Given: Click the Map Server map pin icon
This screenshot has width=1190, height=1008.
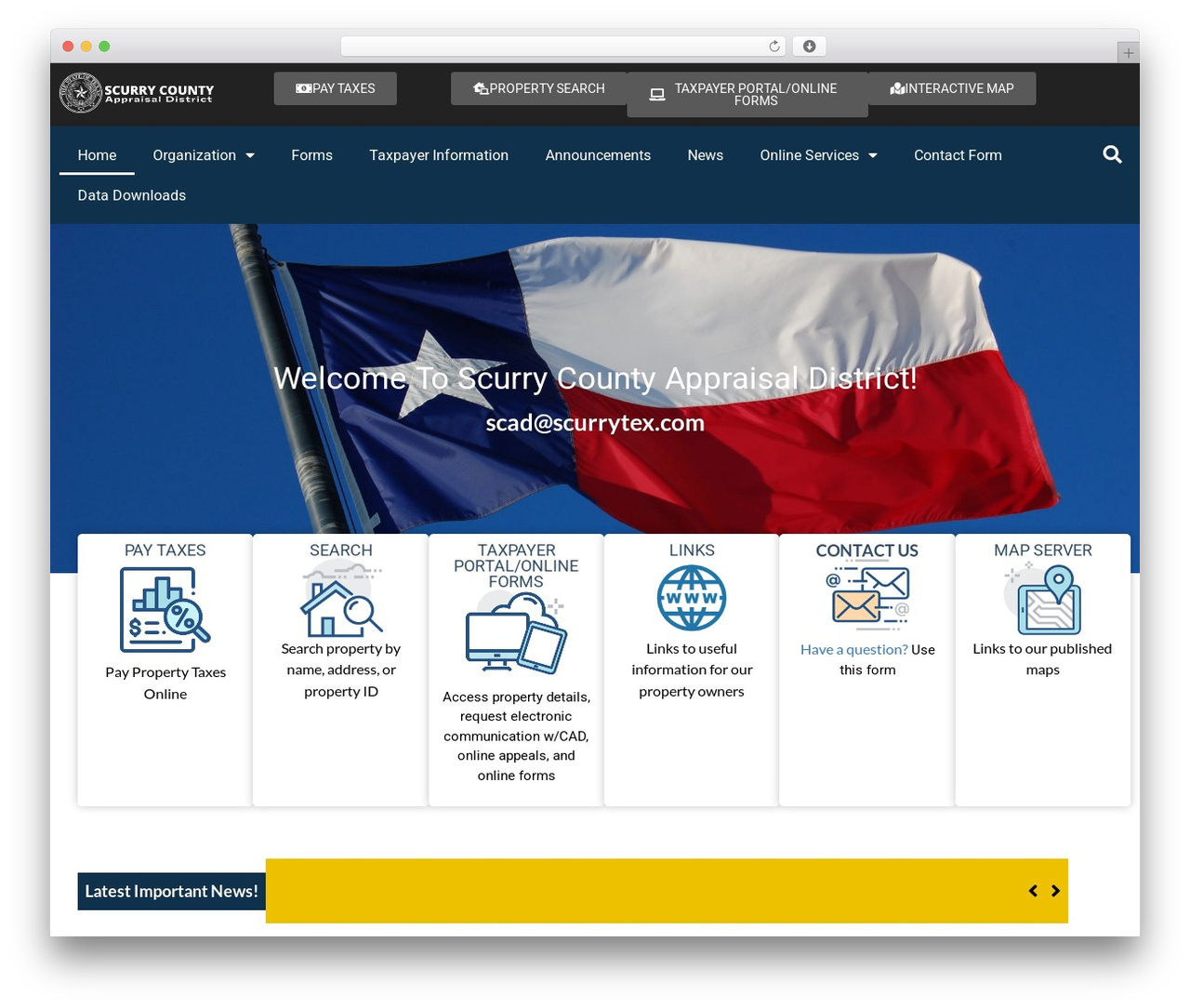Looking at the screenshot, I should pyautogui.click(x=1043, y=600).
